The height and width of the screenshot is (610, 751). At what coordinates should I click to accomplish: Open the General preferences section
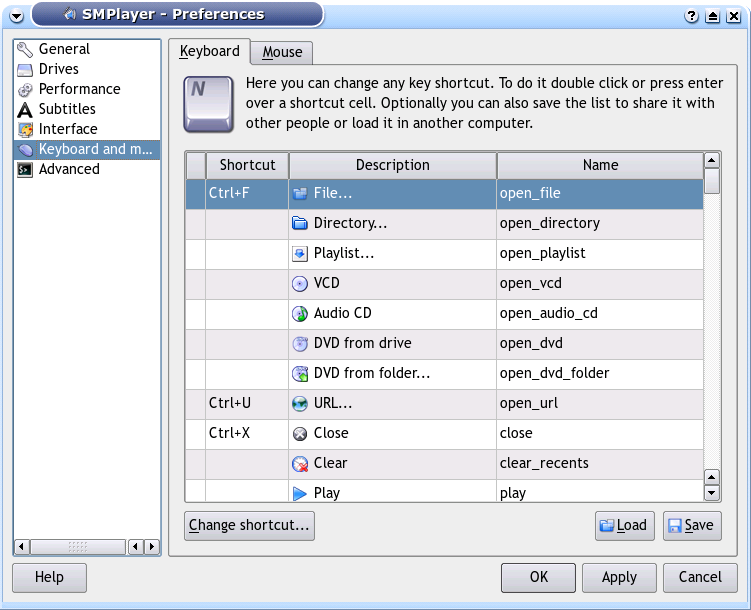click(x=87, y=49)
